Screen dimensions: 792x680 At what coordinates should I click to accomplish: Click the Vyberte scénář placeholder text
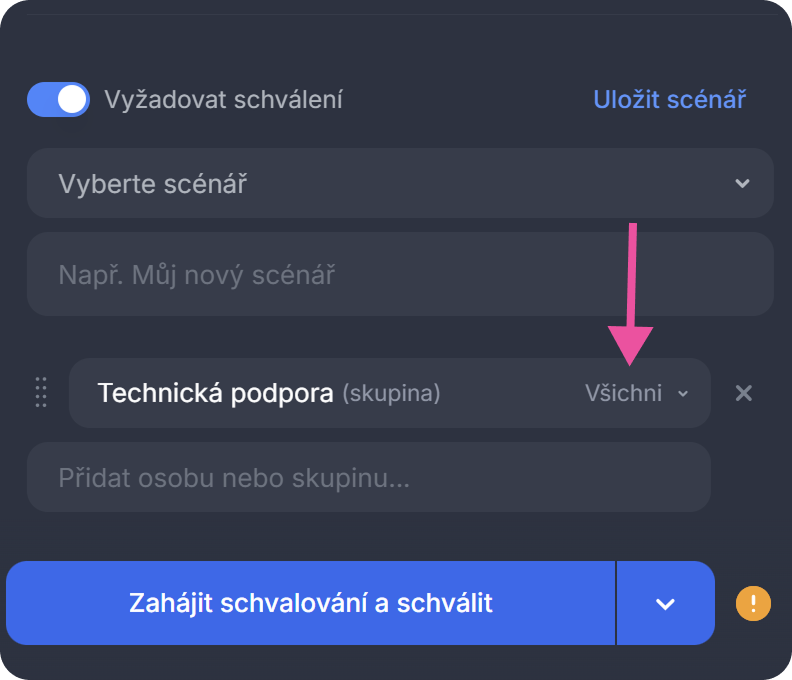tap(153, 184)
